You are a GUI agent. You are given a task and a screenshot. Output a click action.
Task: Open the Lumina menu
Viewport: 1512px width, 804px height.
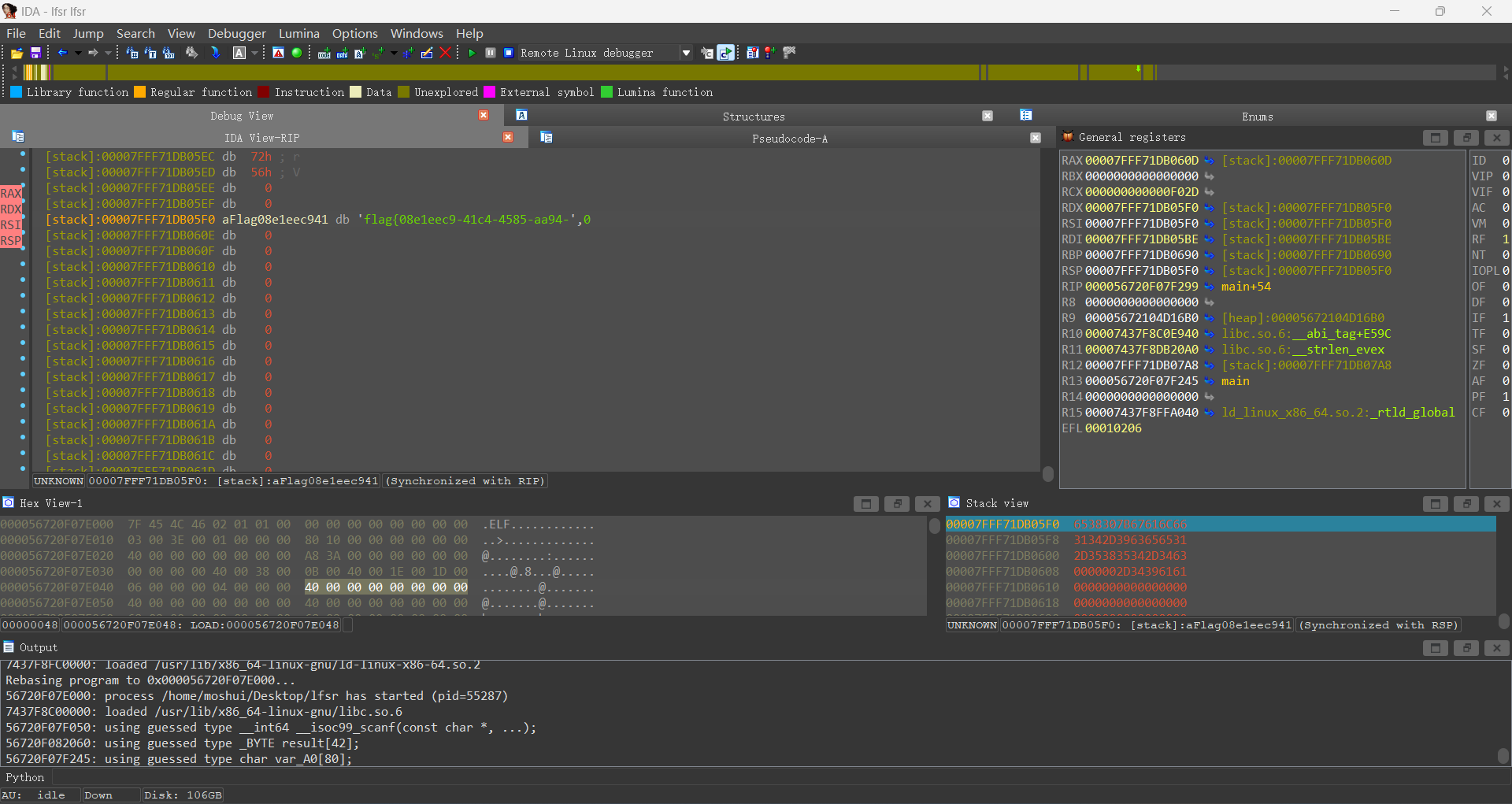(298, 33)
